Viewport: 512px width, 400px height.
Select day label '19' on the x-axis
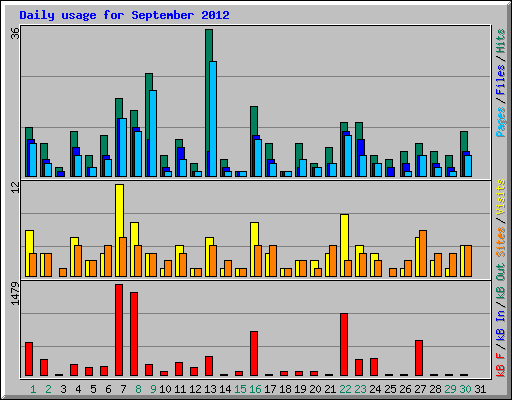click(x=300, y=389)
